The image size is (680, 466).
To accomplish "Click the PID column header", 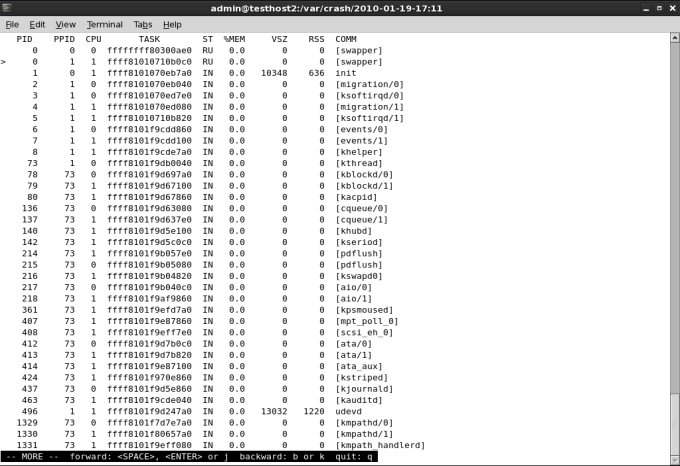I will (24, 39).
